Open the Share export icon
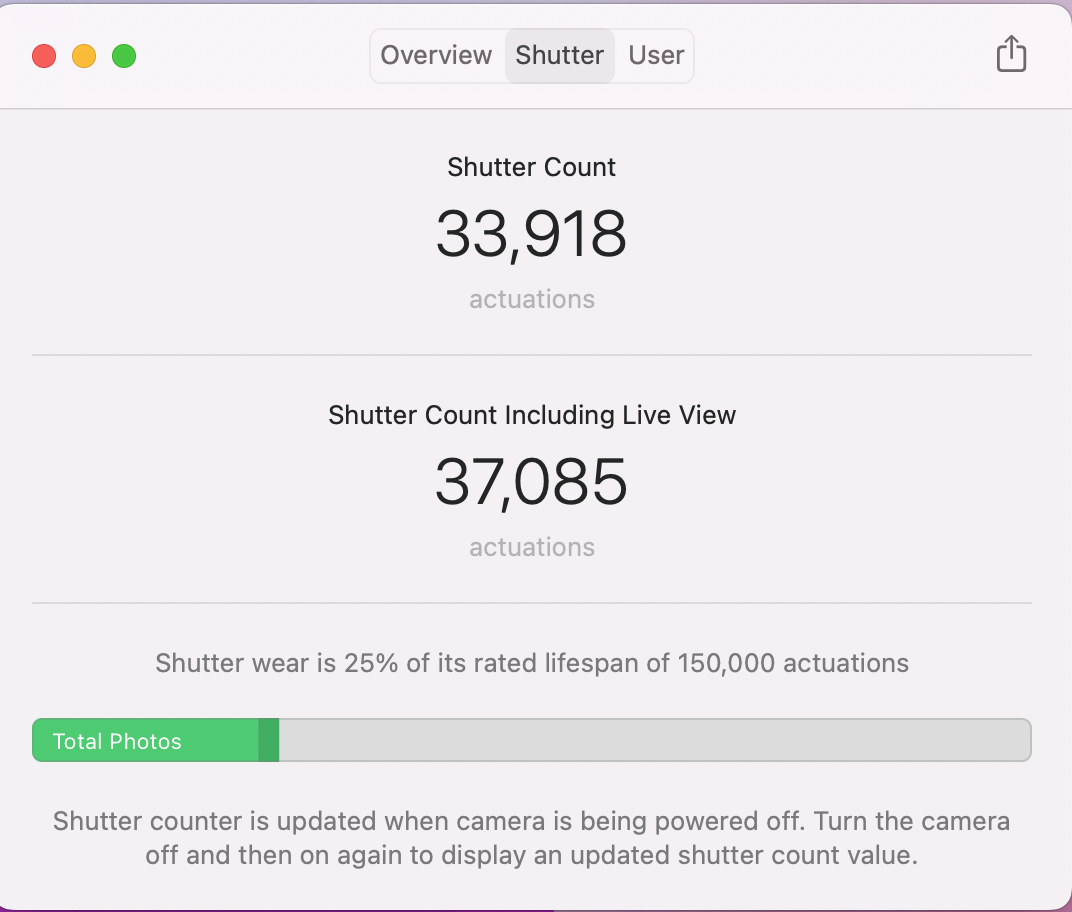 pyautogui.click(x=1011, y=55)
